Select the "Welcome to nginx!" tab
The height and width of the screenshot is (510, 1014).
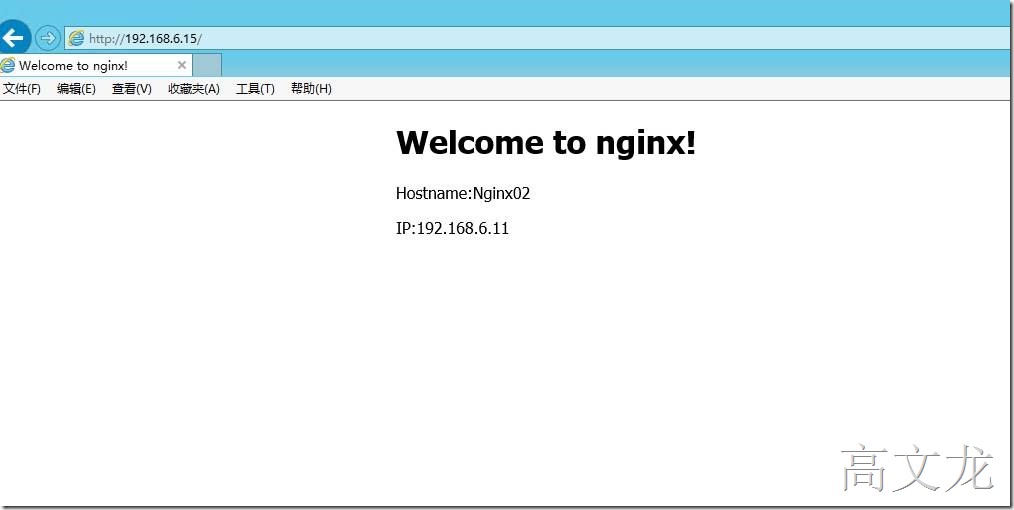click(x=96, y=65)
